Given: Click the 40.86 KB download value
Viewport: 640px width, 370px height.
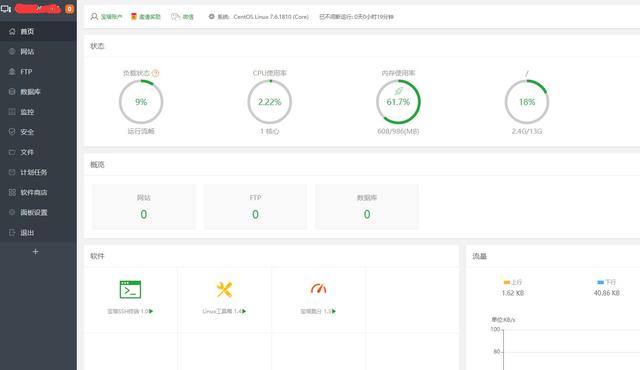Looking at the screenshot, I should [607, 293].
